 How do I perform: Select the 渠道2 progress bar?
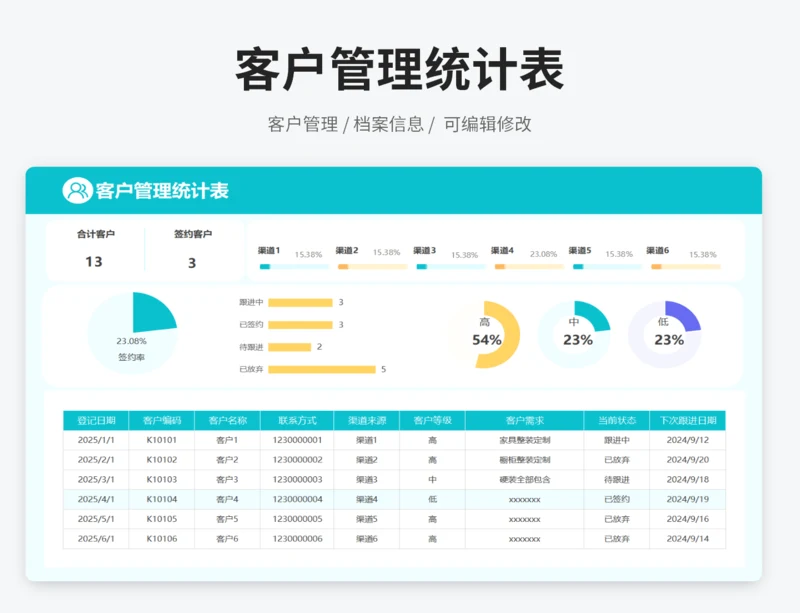(x=372, y=266)
